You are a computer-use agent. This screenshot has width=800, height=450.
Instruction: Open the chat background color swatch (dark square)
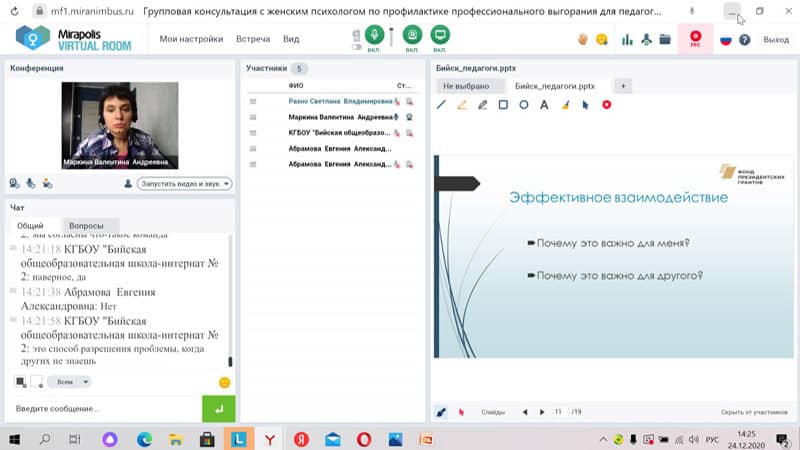[x=20, y=382]
